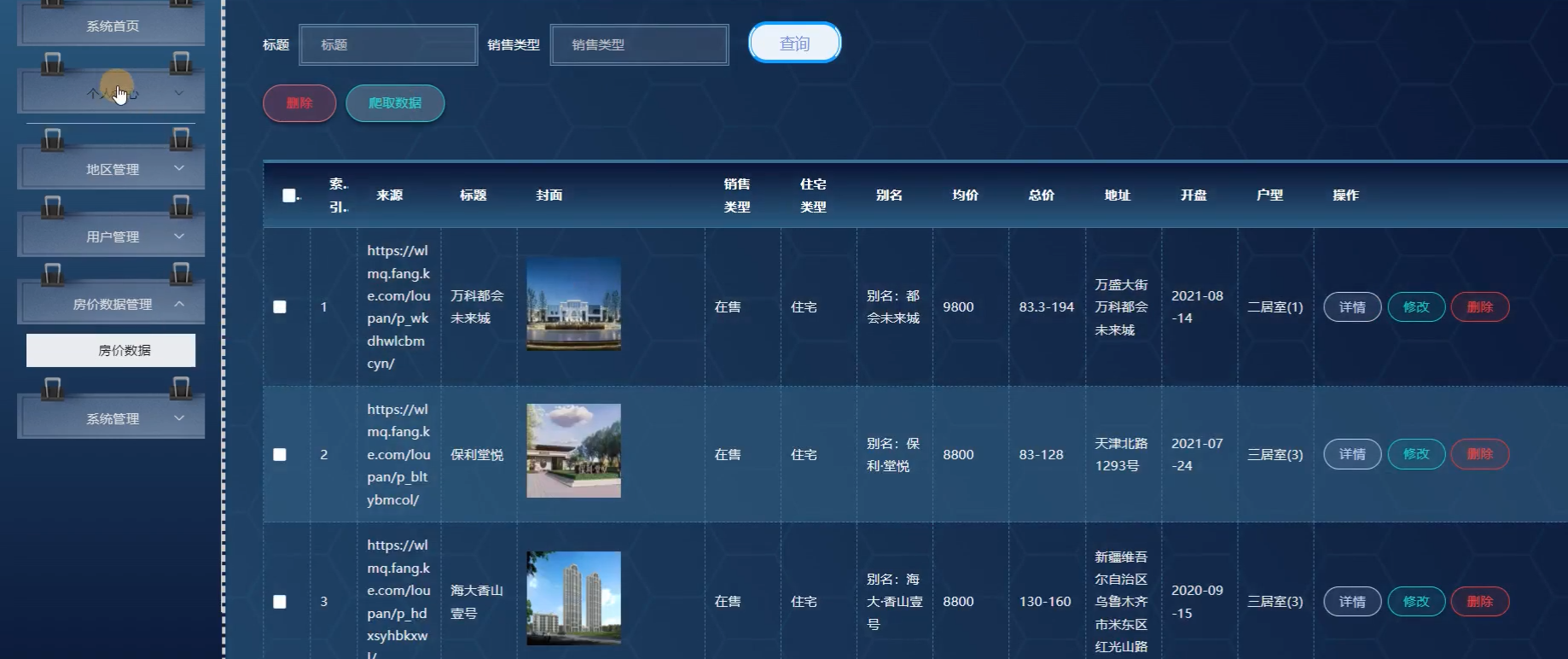Check the checkbox for row 1
1568x659 pixels.
280,307
